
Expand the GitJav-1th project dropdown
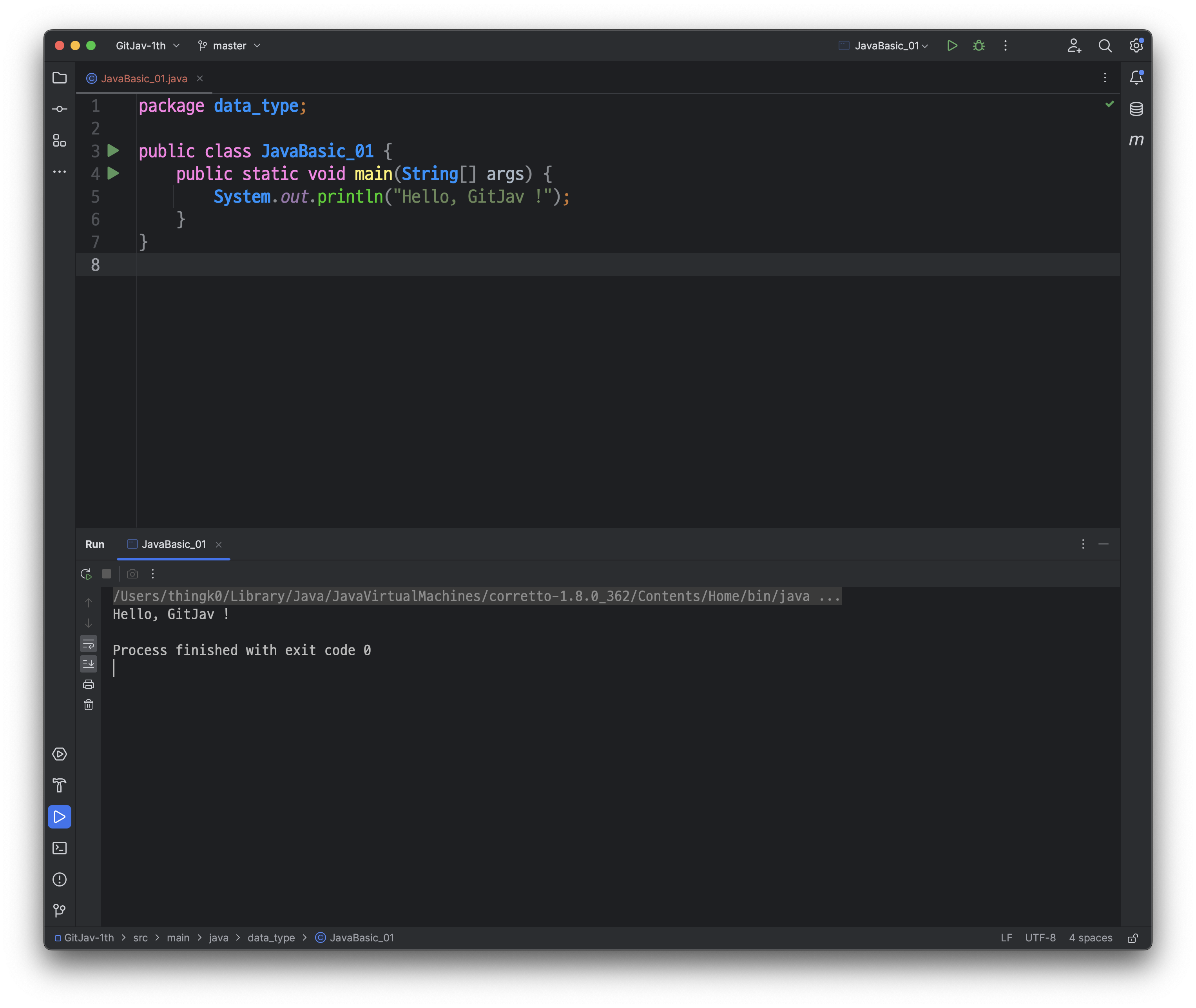(x=147, y=46)
